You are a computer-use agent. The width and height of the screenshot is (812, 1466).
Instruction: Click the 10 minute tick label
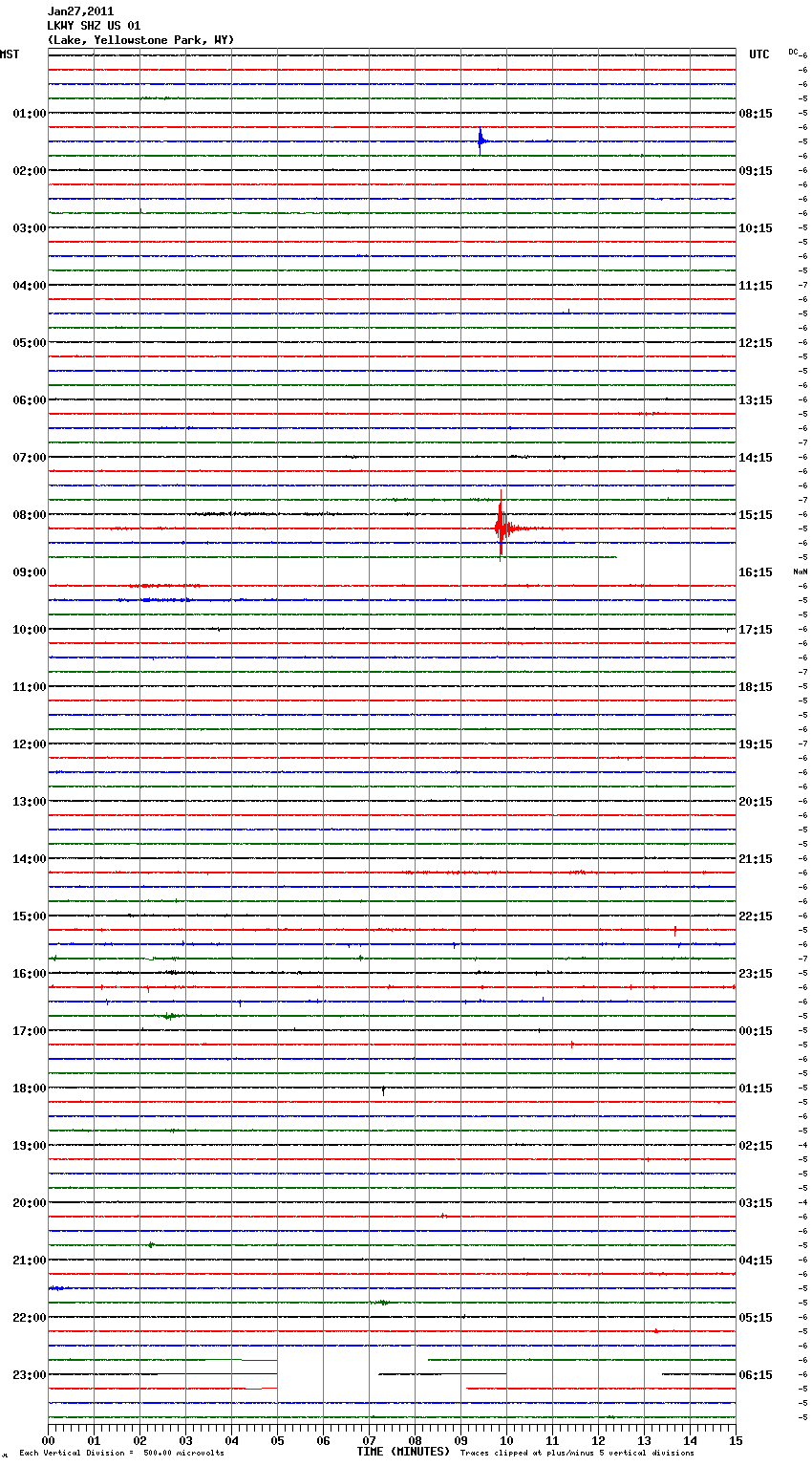pos(506,1440)
